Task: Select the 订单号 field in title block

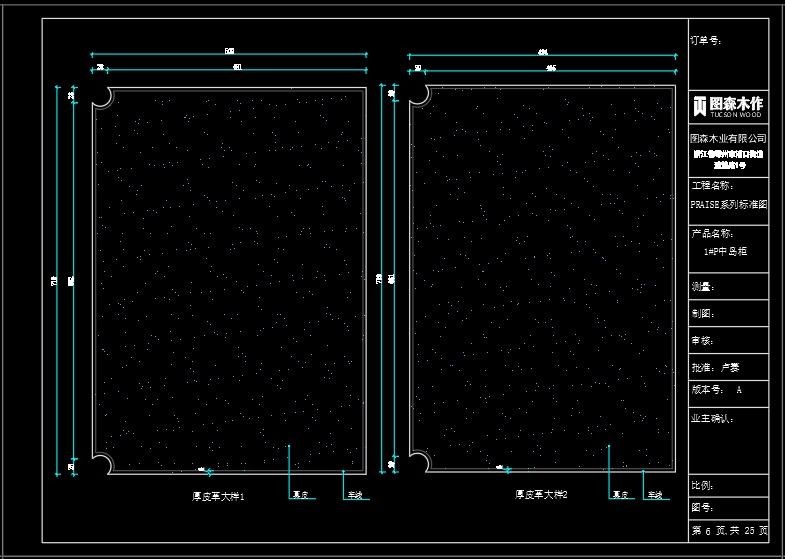Action: point(706,41)
